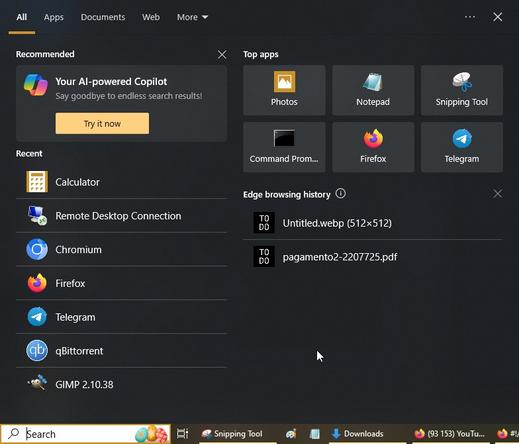Click the taskbar Search input field
519x444 pixels.
(x=86, y=434)
